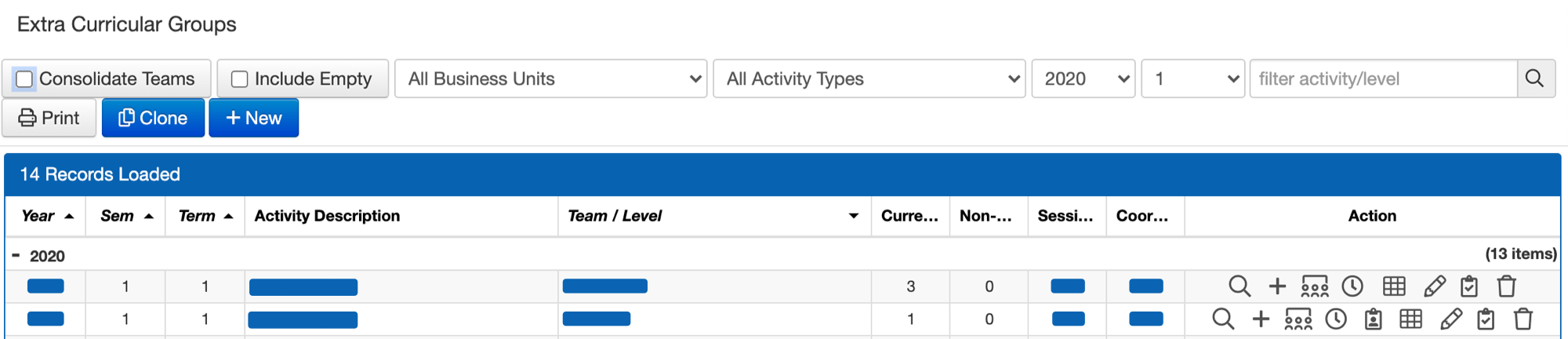
Task: Enable the Include Empty checkbox
Action: pos(240,79)
